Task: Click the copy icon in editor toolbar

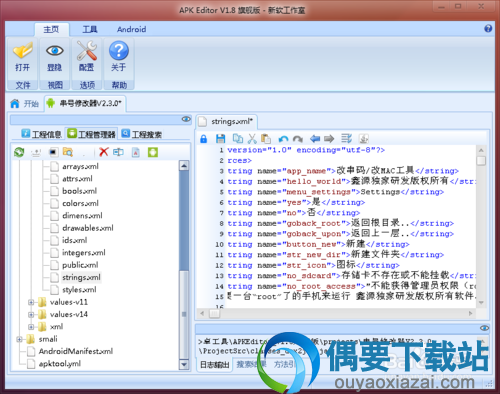Action: click(238, 138)
